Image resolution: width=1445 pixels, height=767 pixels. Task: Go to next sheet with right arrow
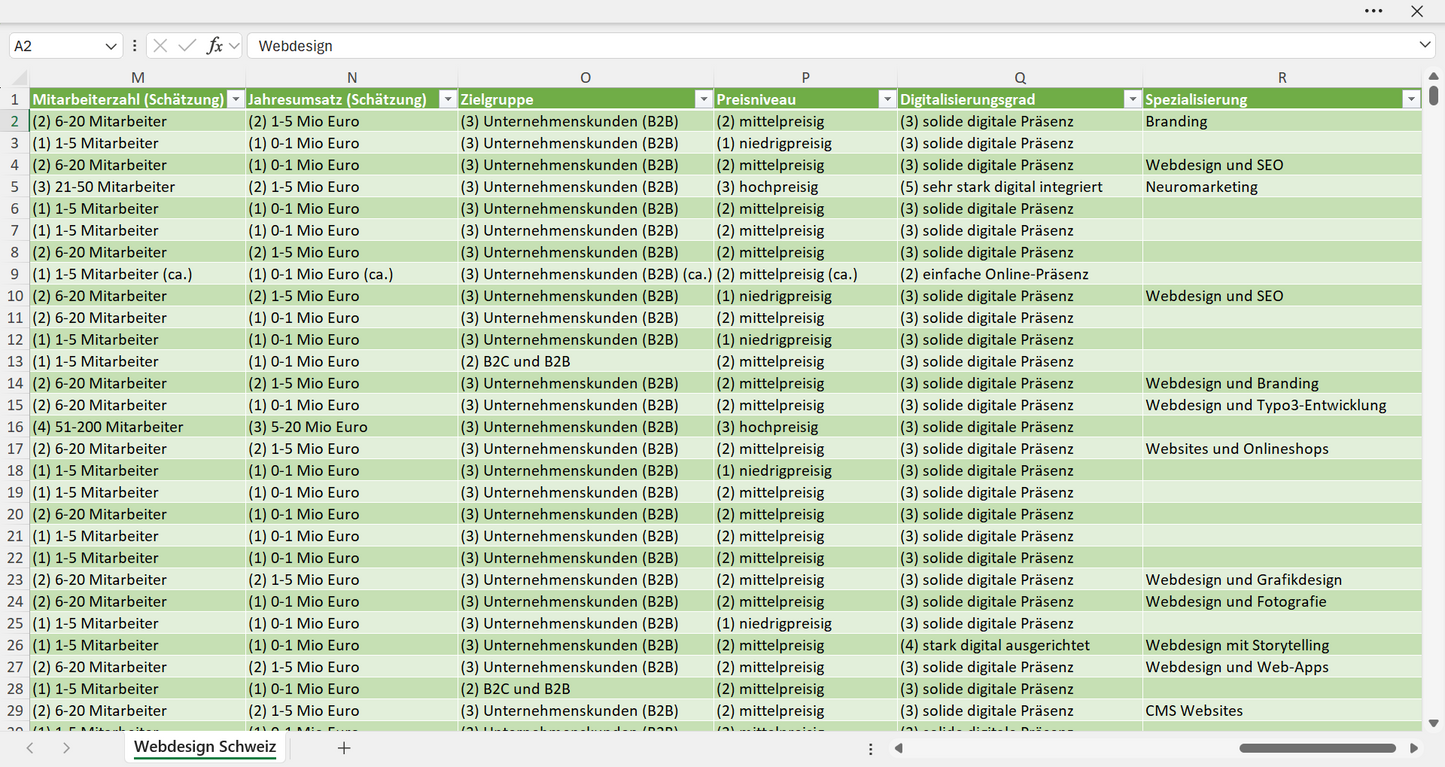click(66, 747)
